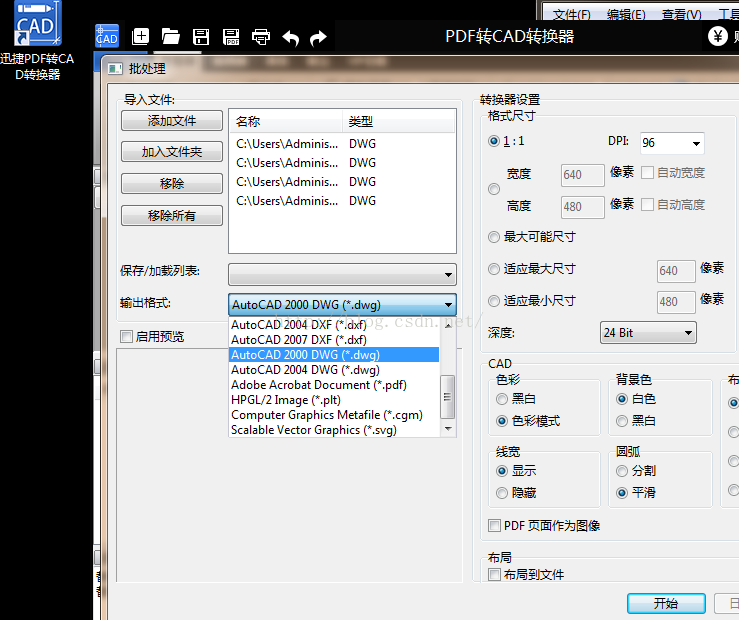Select 显示 under 线宽

tap(502, 471)
